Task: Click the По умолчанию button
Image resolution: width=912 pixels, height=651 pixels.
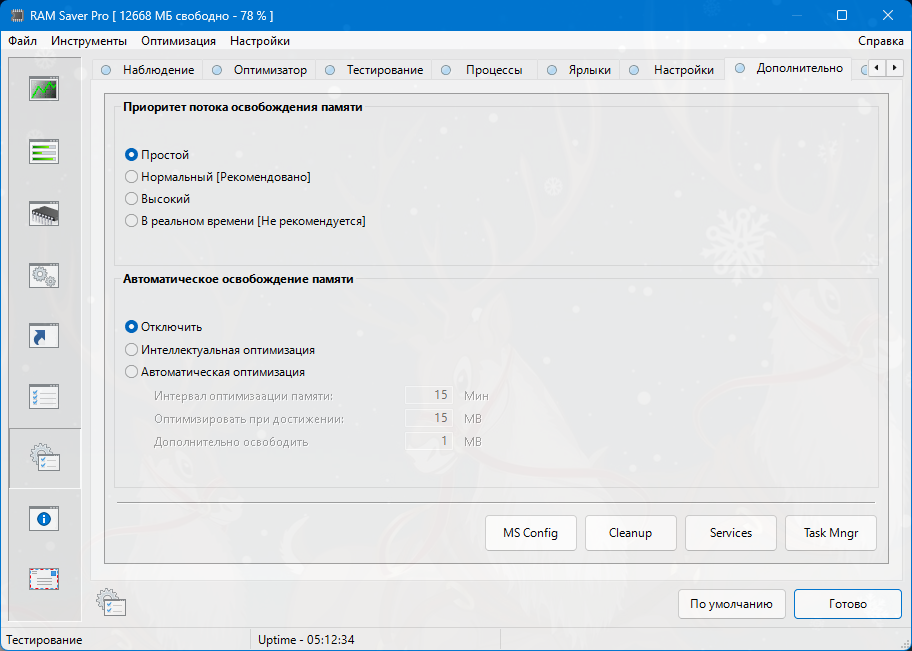Action: click(x=731, y=604)
